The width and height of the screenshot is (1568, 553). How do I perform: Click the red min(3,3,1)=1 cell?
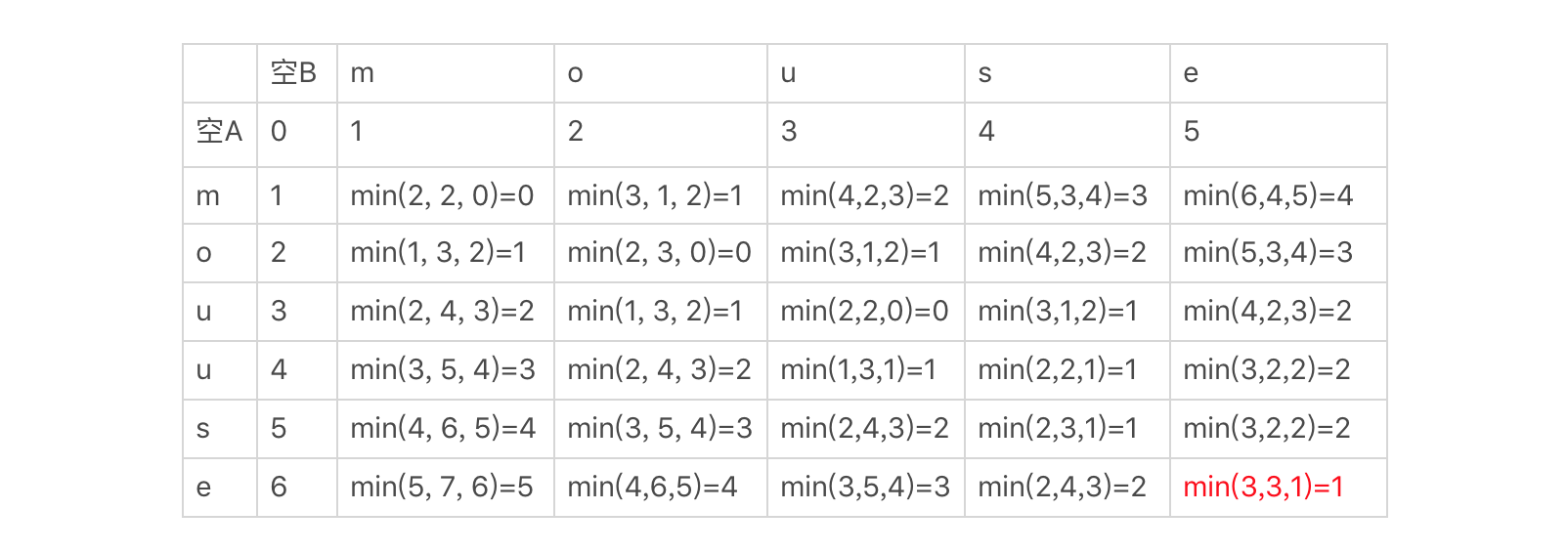pos(1263,487)
